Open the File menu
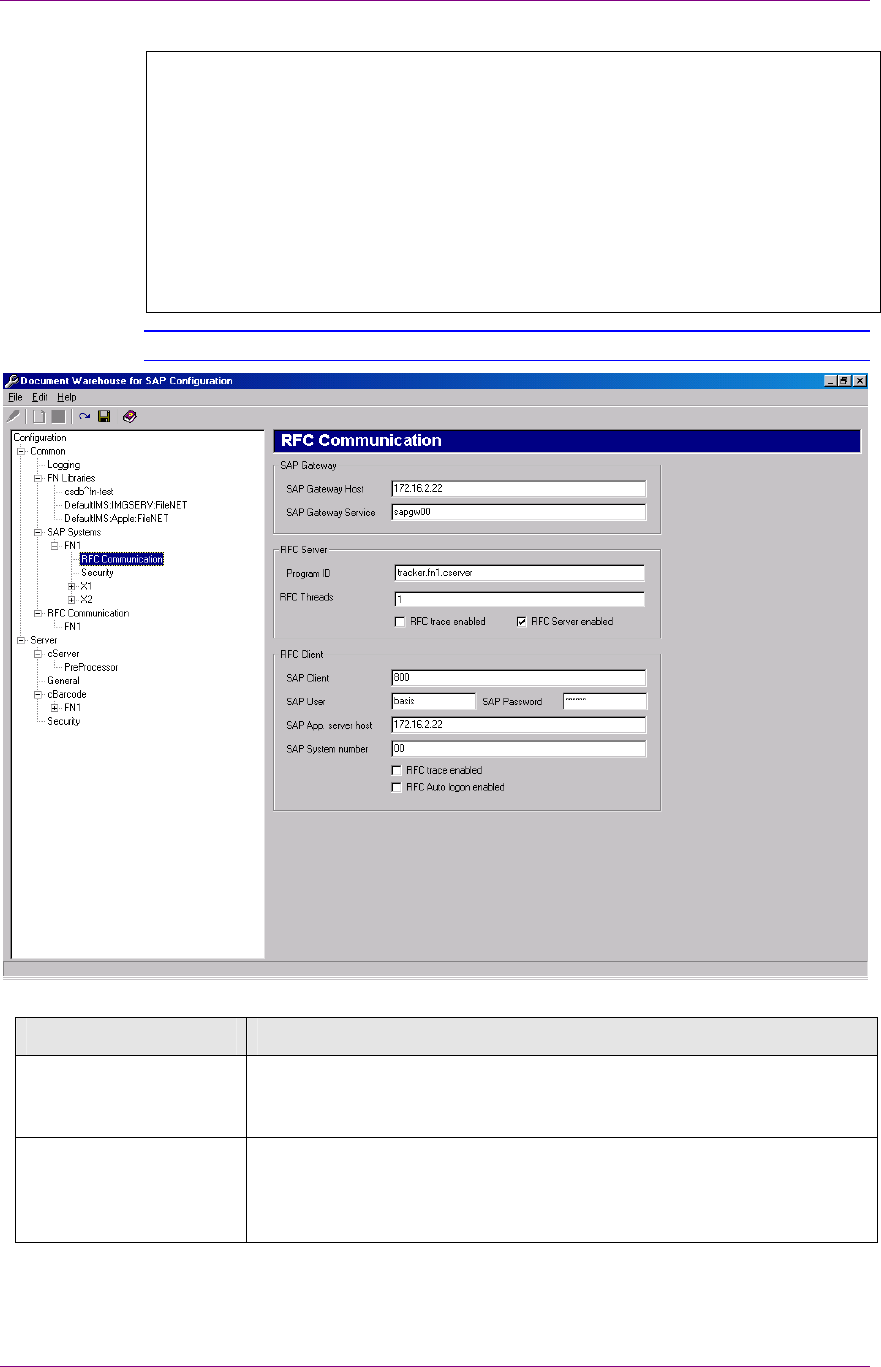 click(x=14, y=397)
